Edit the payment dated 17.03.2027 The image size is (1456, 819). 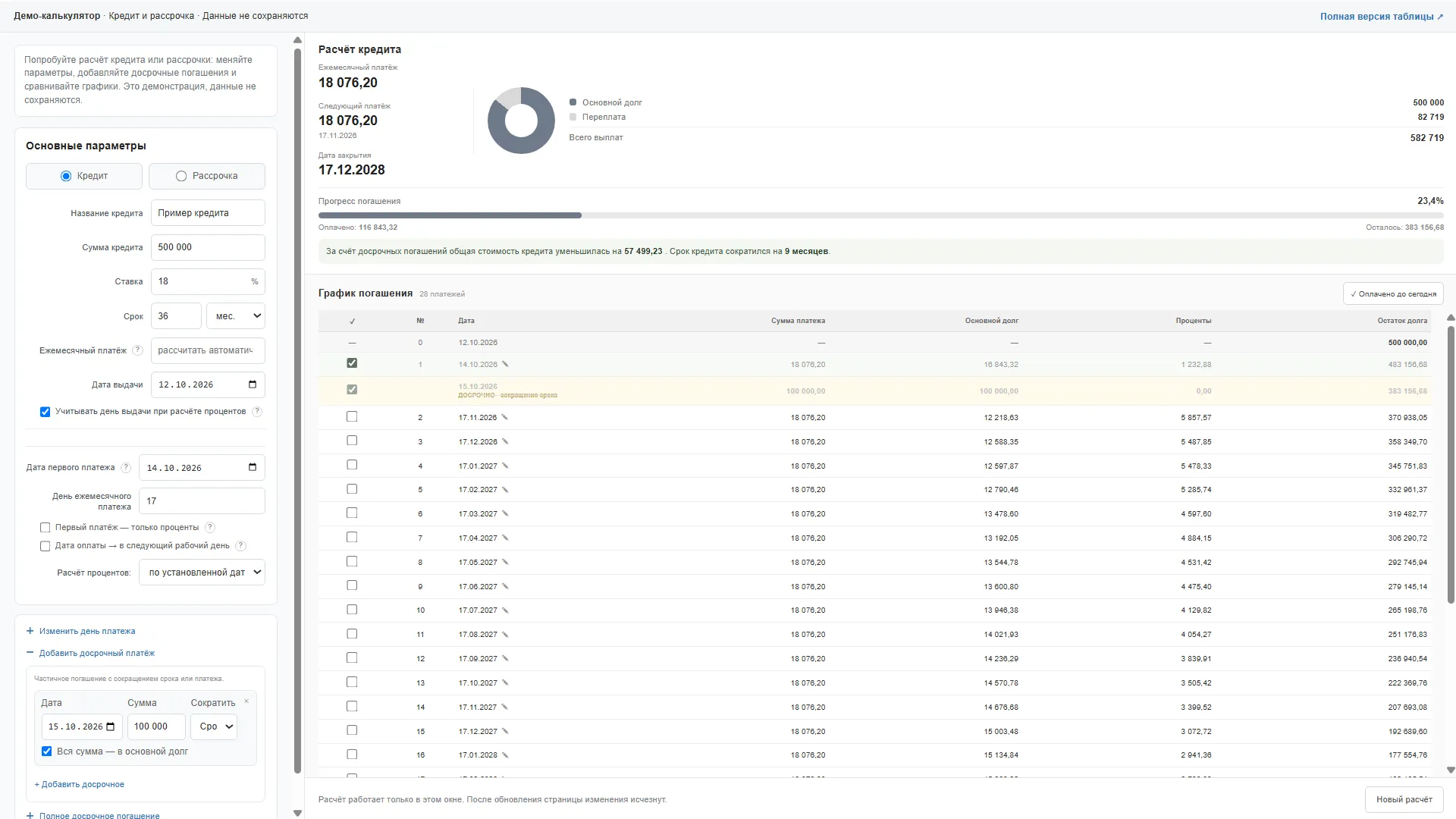[505, 514]
